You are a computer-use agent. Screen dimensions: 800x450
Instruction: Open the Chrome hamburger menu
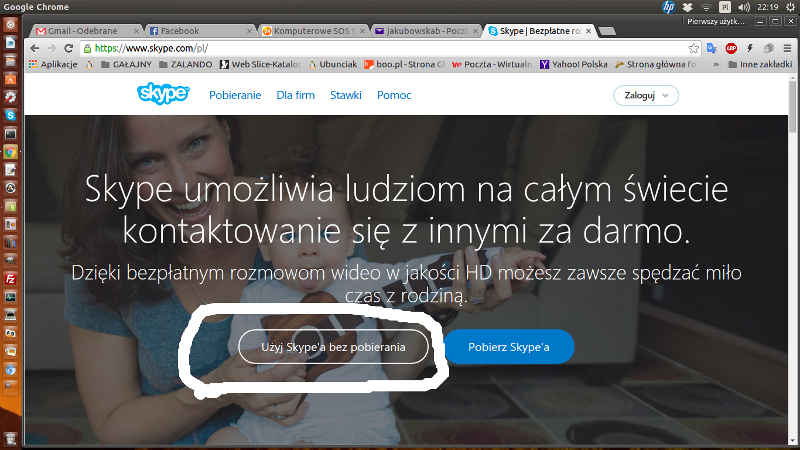[788, 48]
